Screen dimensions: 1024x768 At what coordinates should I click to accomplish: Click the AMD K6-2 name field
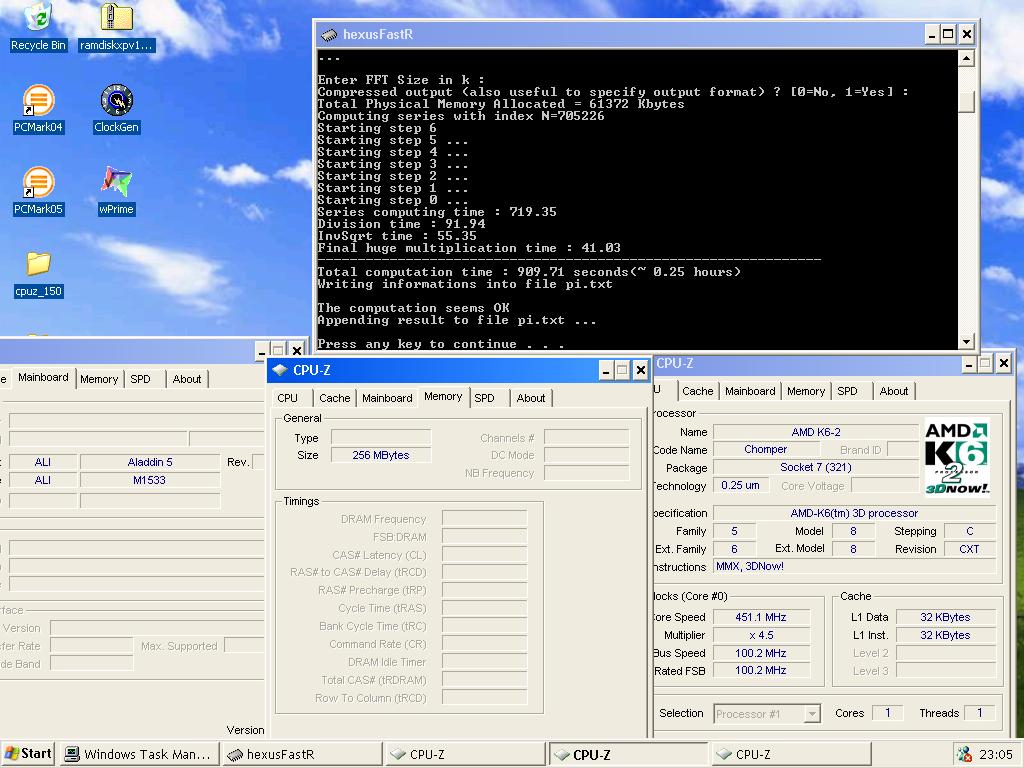816,432
